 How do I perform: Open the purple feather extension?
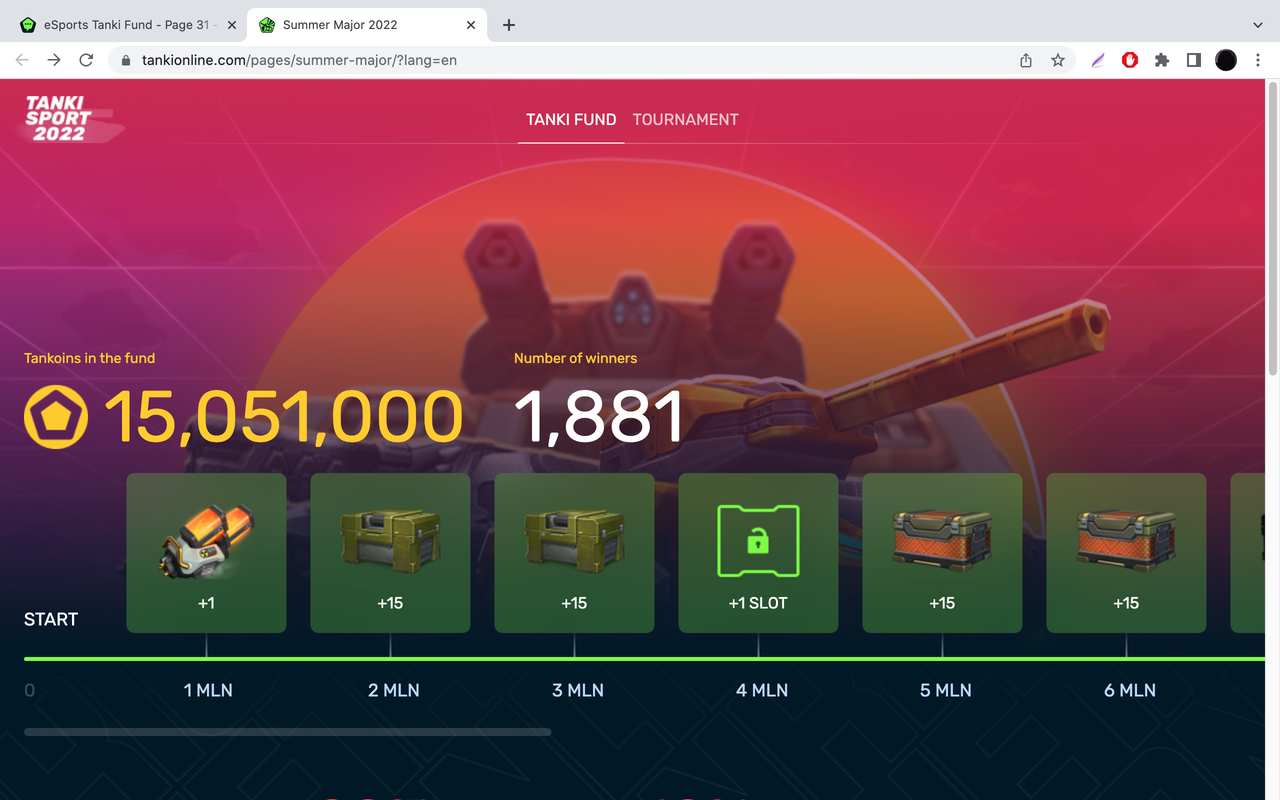(1098, 60)
